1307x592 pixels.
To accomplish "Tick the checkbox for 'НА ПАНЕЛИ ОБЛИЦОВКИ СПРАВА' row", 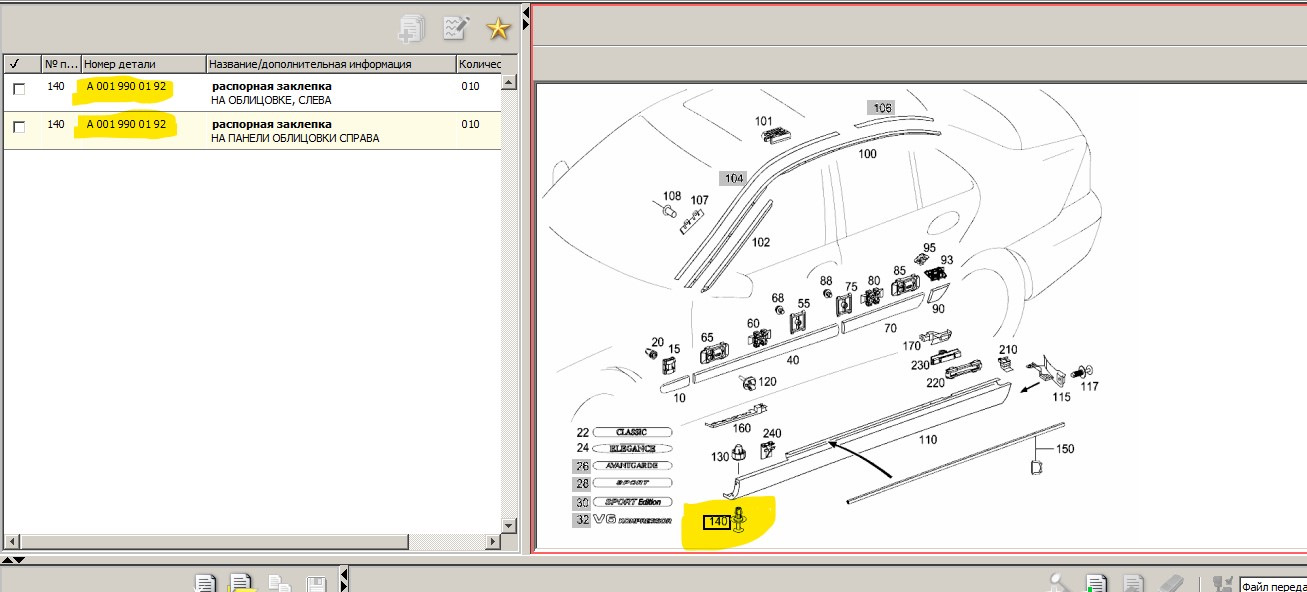I will (19, 127).
